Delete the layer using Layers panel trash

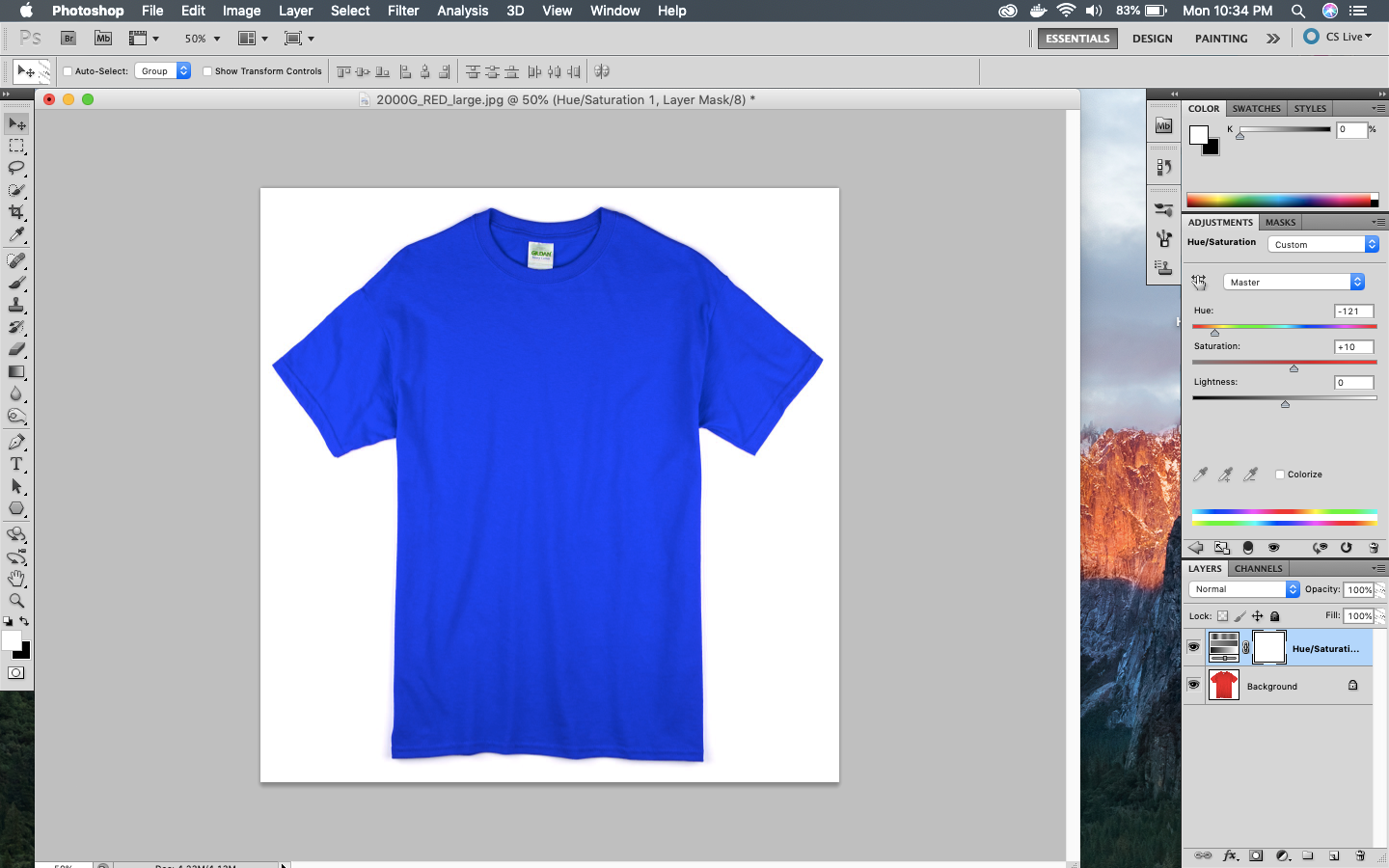(1360, 855)
